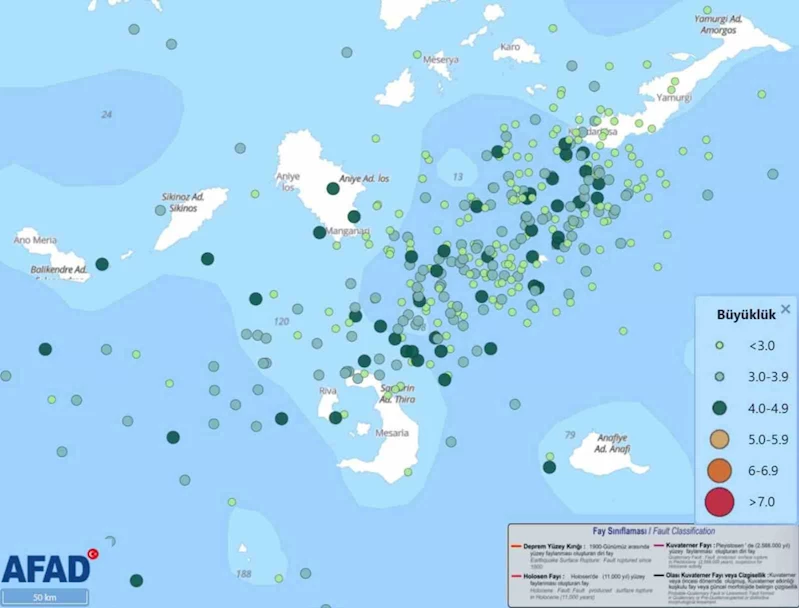Click the Turkish flag emblem beside AFAD
Image resolution: width=799 pixels, height=608 pixels.
pos(93,554)
